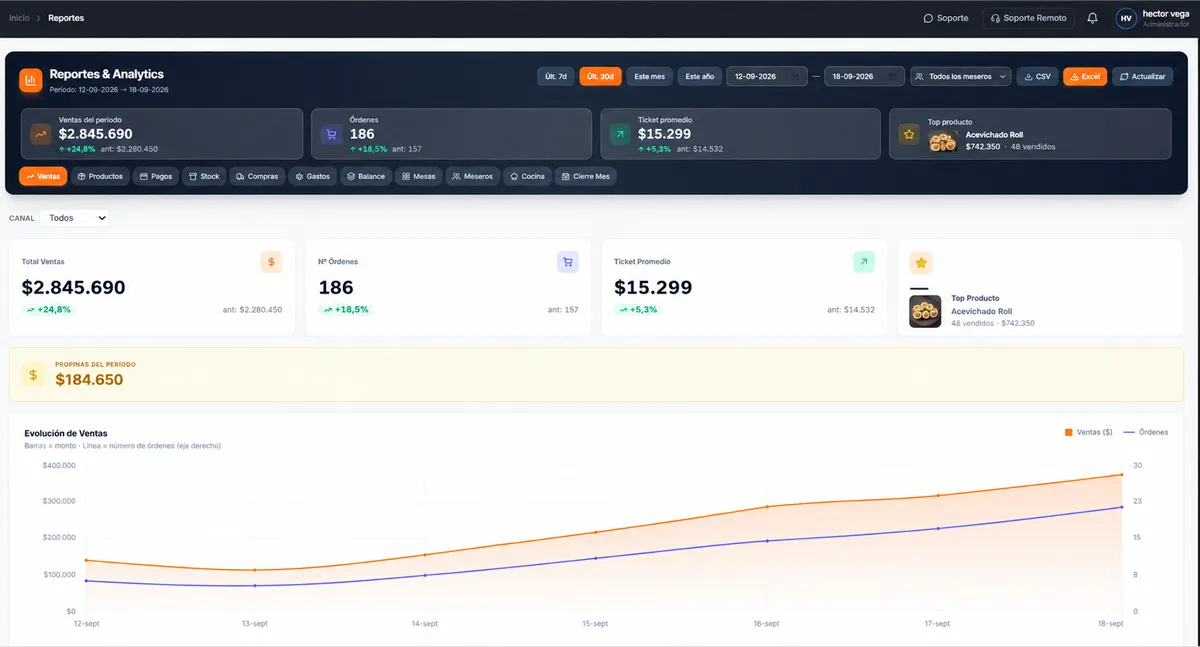
Task: Open the Soporte chat link
Action: point(946,18)
